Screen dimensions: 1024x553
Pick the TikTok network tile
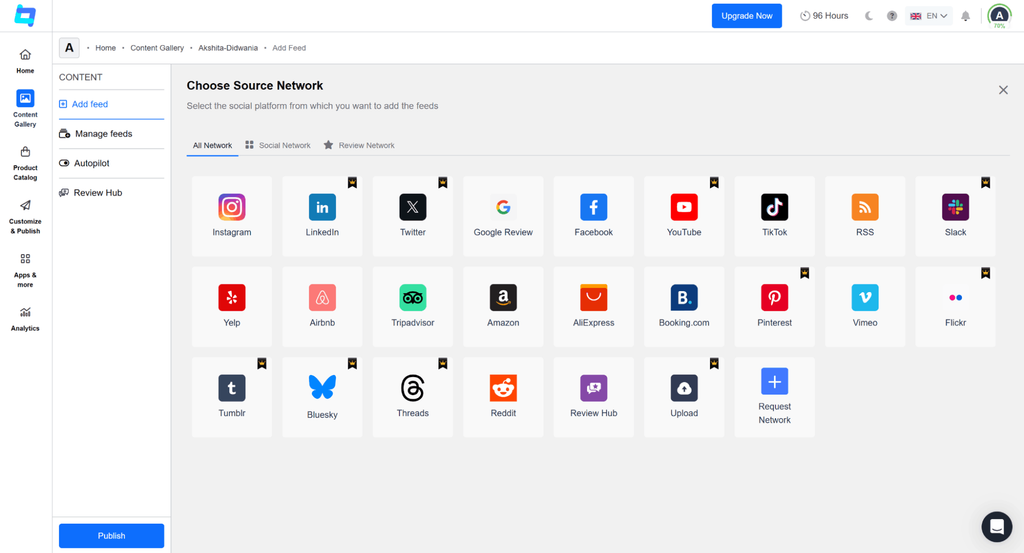(x=775, y=216)
